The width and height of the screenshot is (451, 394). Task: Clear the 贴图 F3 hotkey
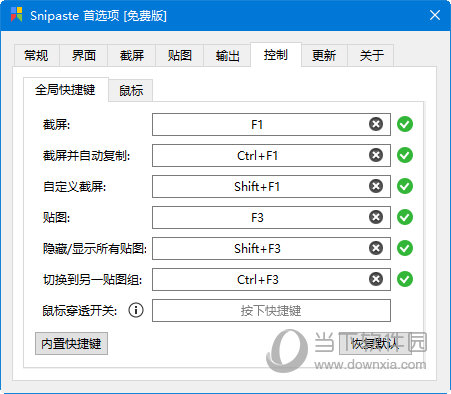tap(376, 217)
